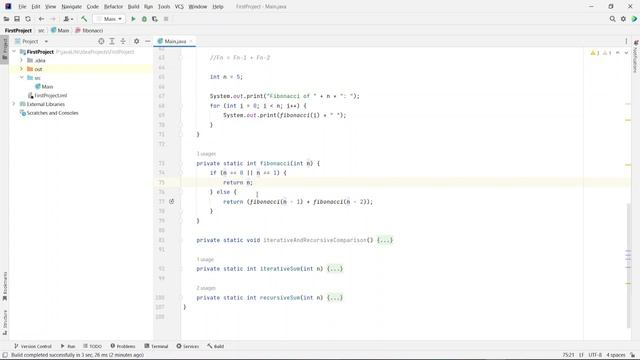The width and height of the screenshot is (640, 360).
Task: Open Search Everywhere magnifier icon
Action: [x=612, y=19]
